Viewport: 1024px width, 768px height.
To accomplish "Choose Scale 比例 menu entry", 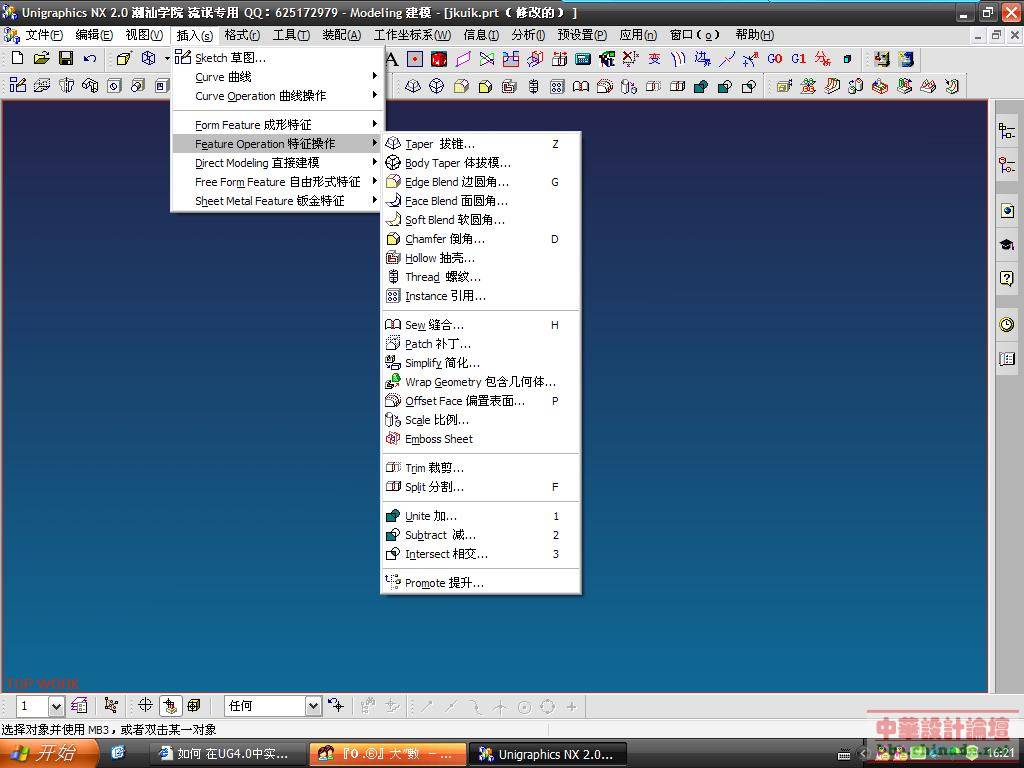I will [x=480, y=420].
